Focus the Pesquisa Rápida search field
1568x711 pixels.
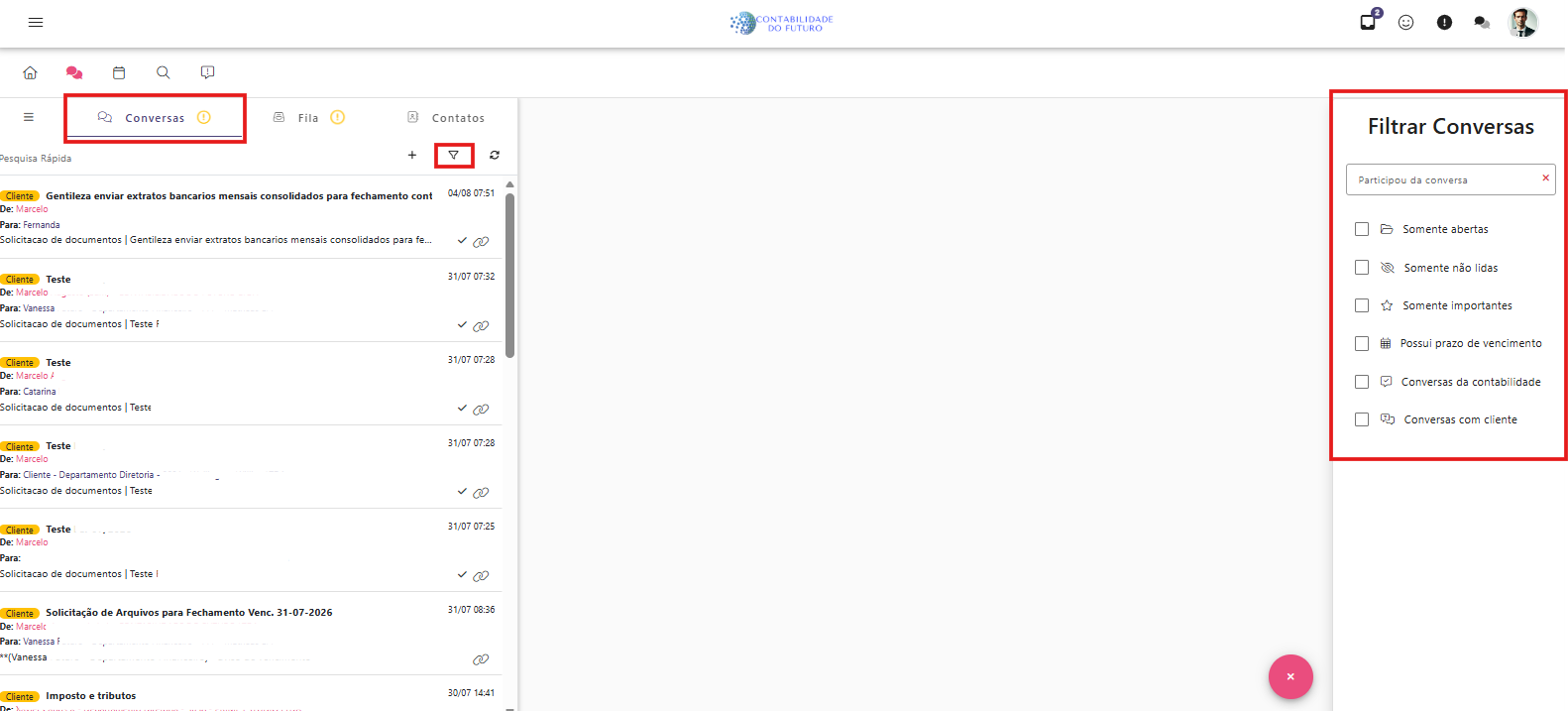pyautogui.click(x=198, y=158)
